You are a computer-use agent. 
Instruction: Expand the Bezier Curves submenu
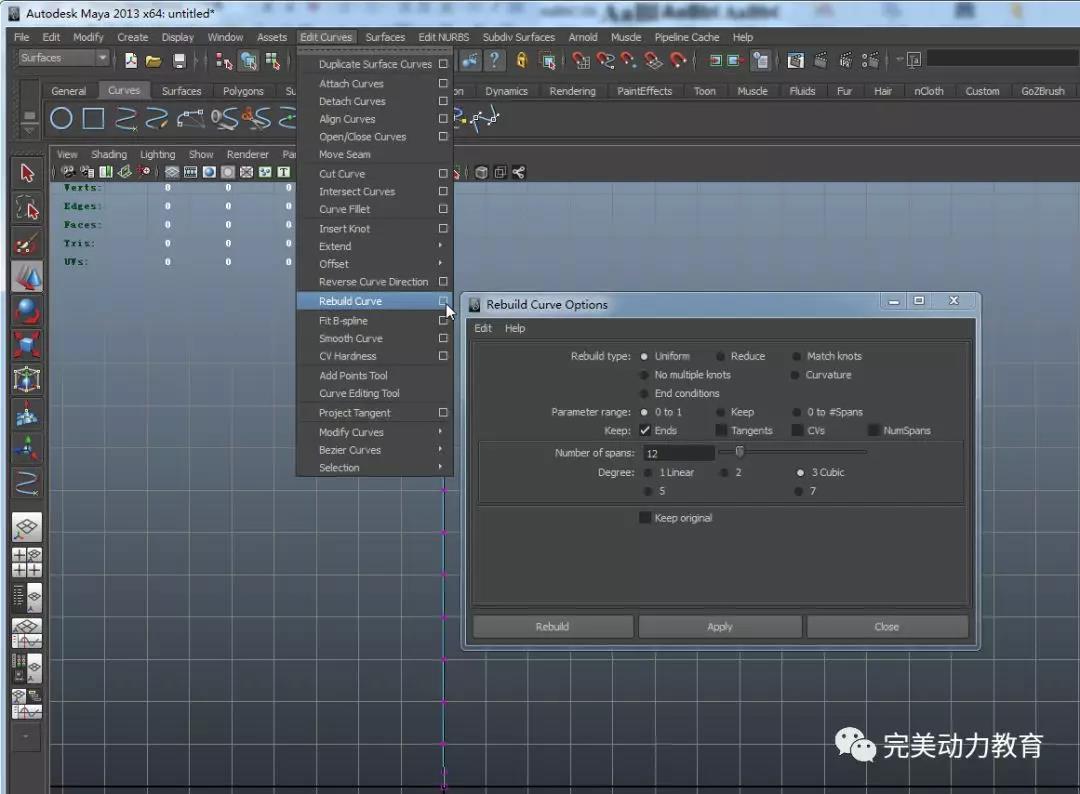(375, 450)
